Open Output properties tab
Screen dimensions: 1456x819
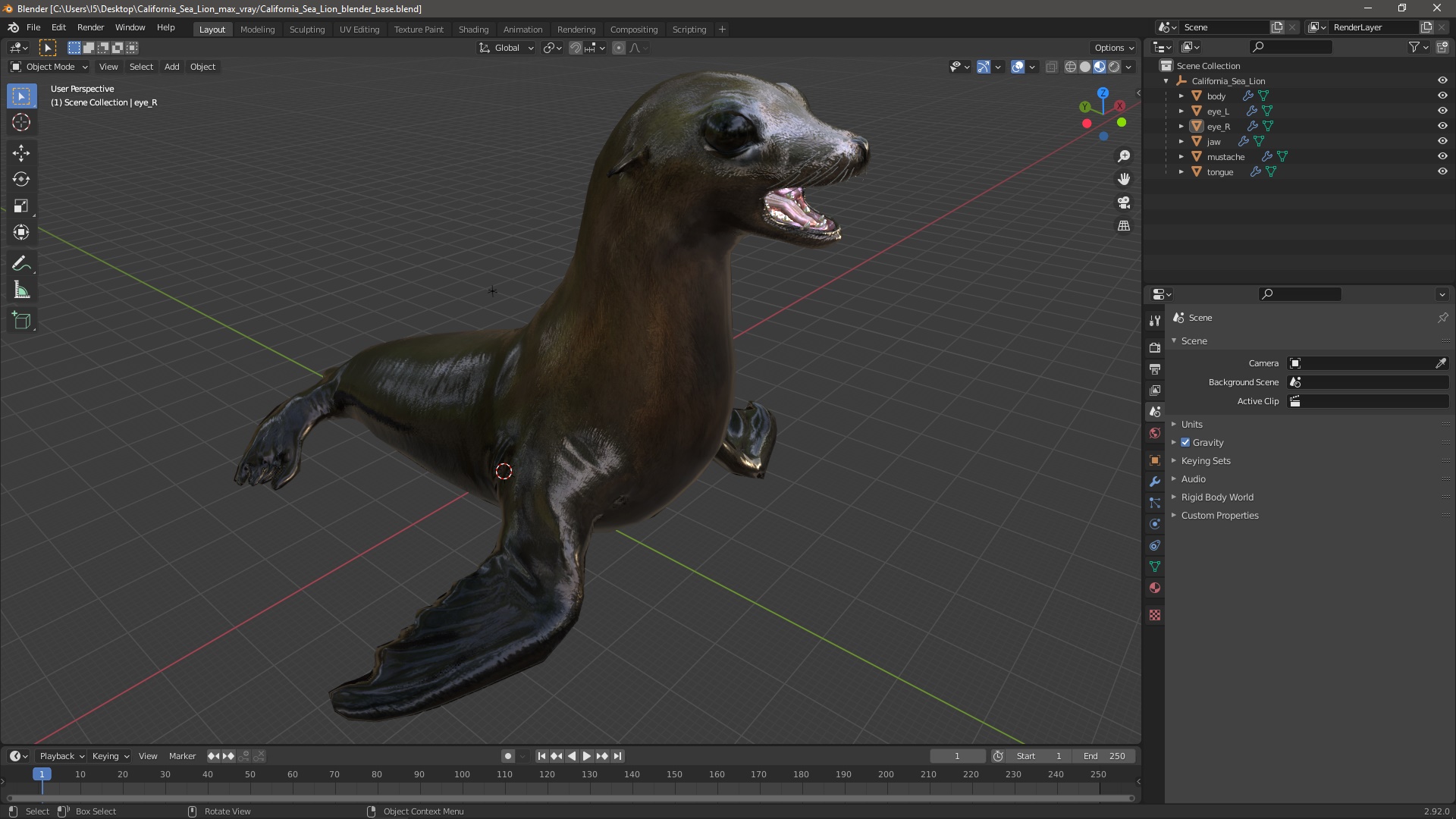tap(1155, 369)
